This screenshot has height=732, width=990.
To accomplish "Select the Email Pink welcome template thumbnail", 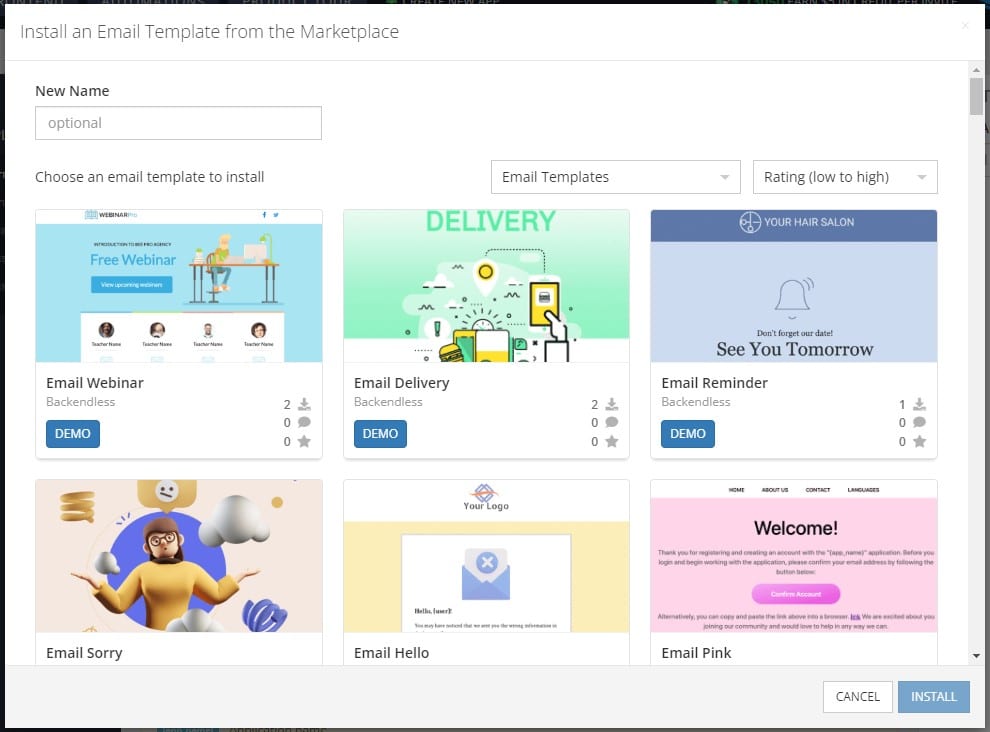I will point(794,556).
